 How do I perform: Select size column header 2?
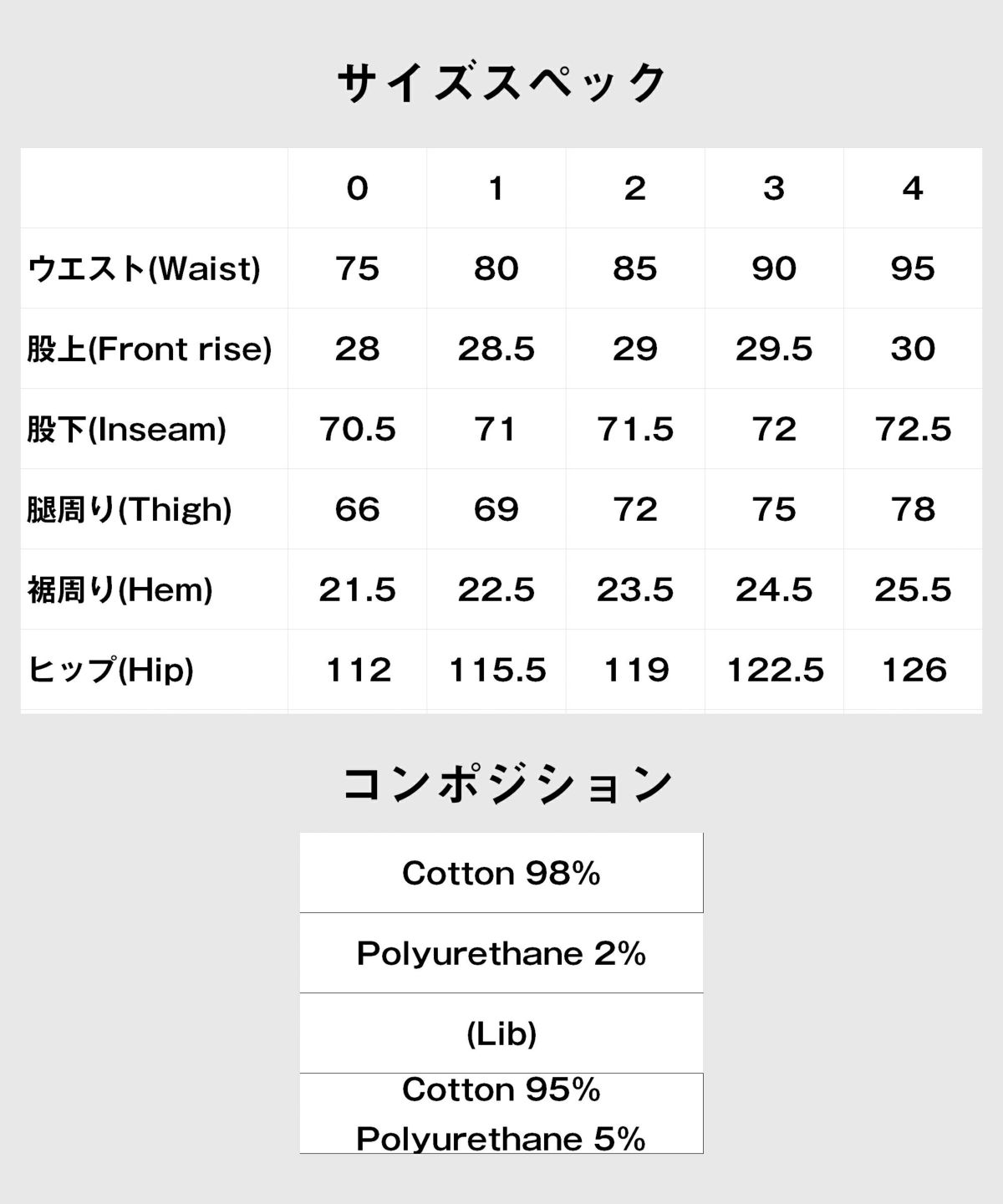(x=634, y=188)
